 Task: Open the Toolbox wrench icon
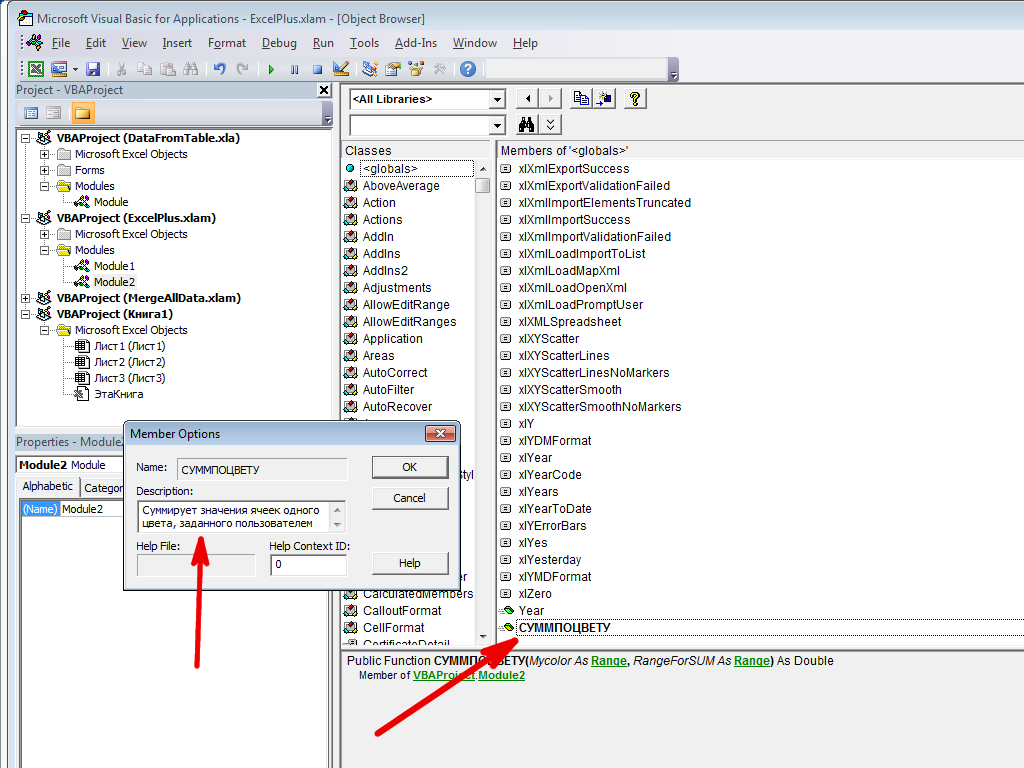coord(439,69)
